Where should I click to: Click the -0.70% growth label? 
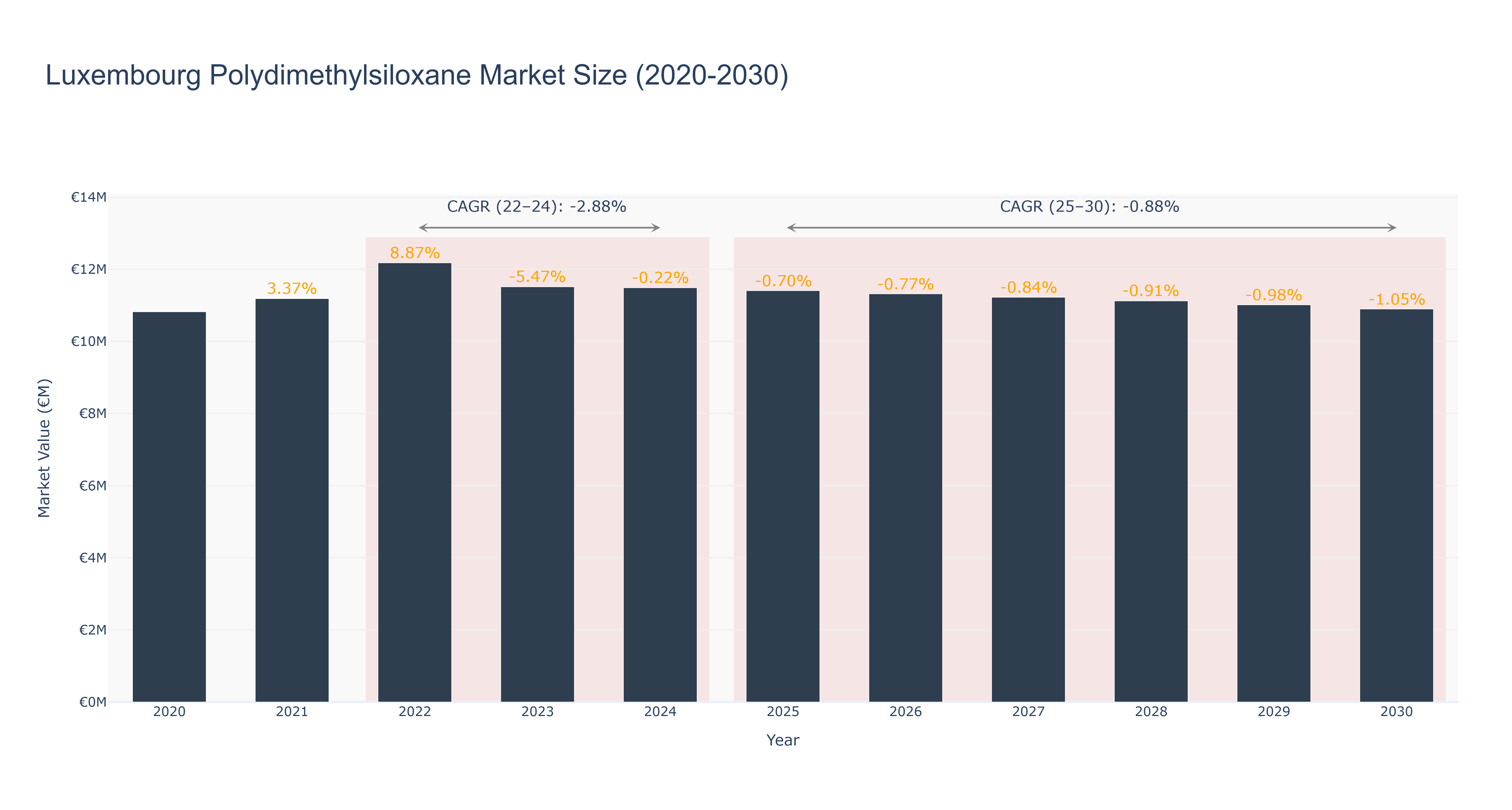coord(783,281)
